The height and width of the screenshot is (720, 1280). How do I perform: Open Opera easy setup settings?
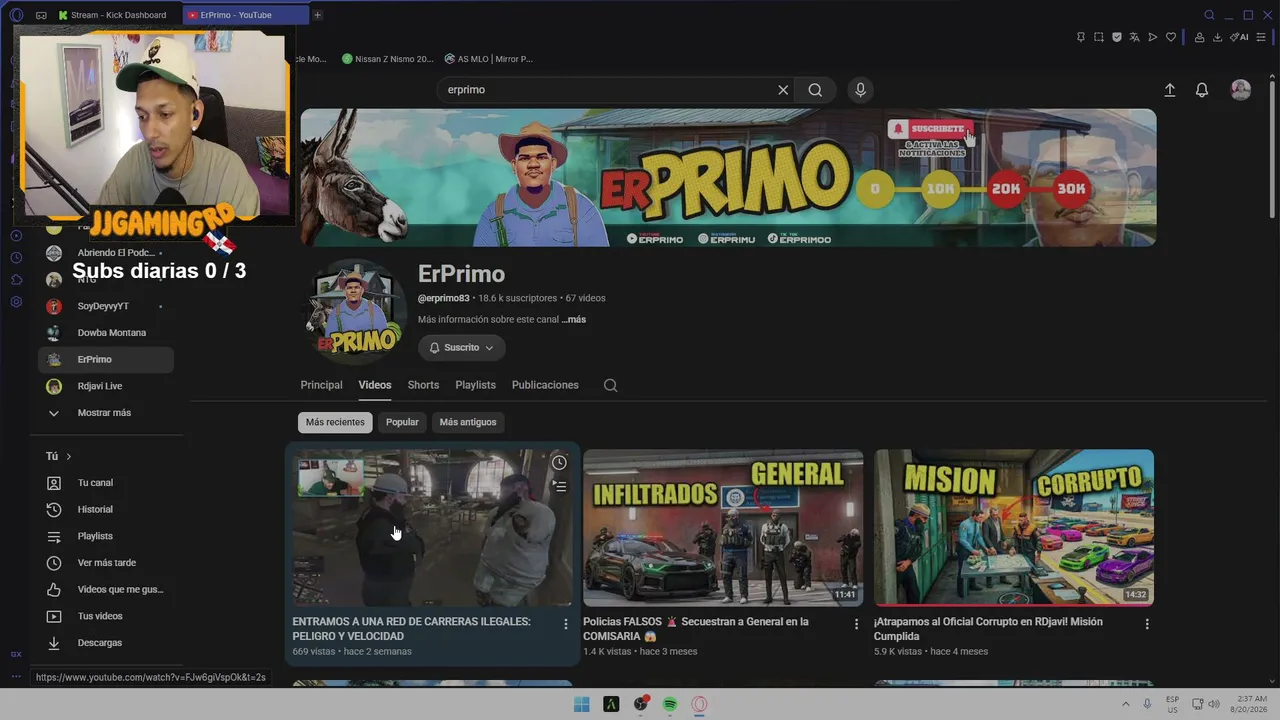coord(1261,37)
